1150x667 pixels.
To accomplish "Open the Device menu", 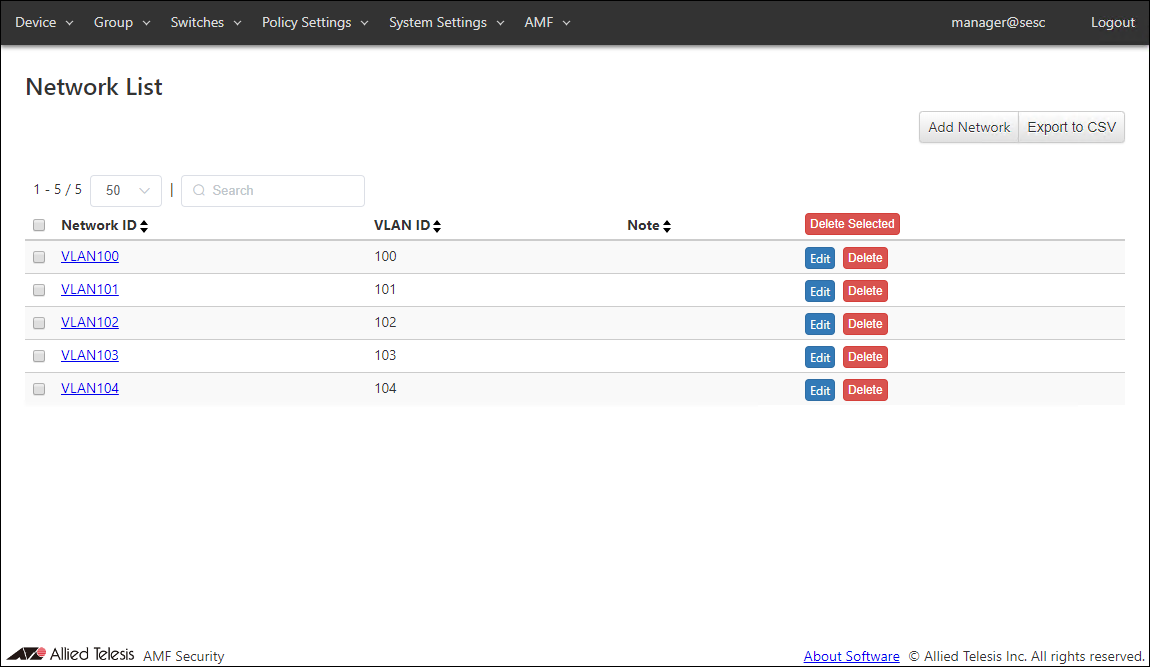I will click(x=44, y=22).
